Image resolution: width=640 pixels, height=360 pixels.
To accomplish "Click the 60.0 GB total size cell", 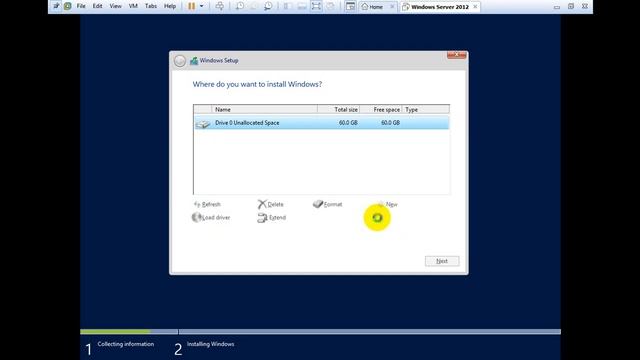I will pyautogui.click(x=348, y=123).
